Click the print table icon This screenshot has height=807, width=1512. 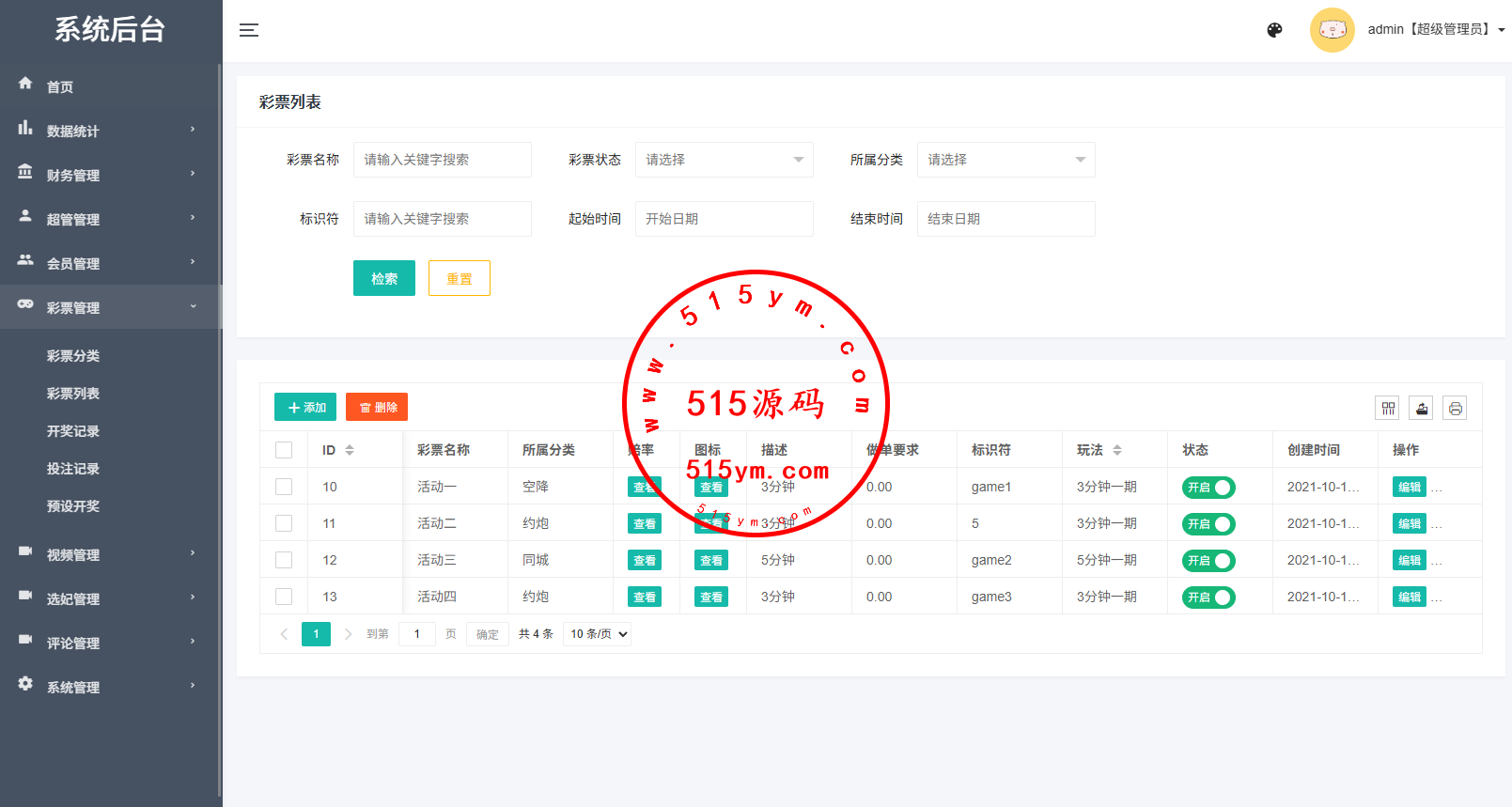coord(1455,408)
